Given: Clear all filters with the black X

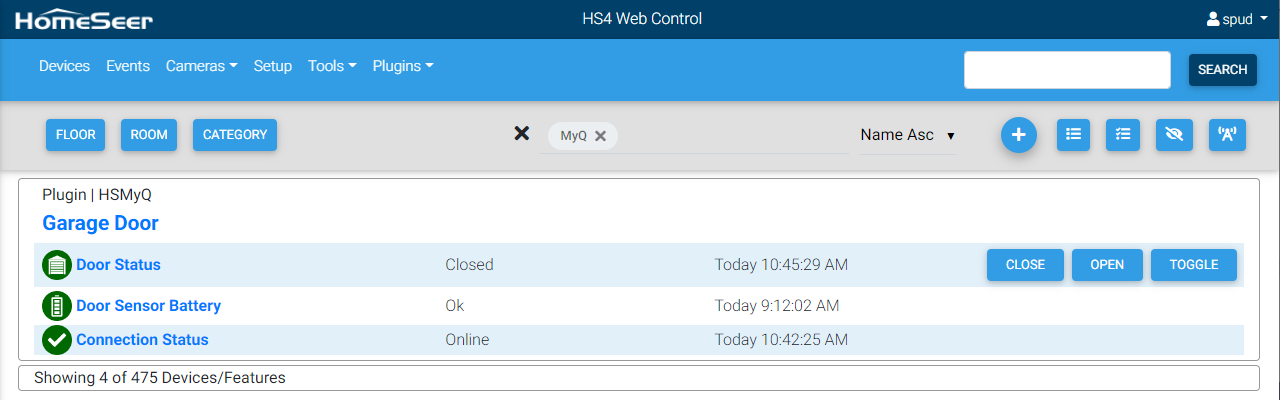Looking at the screenshot, I should [521, 134].
